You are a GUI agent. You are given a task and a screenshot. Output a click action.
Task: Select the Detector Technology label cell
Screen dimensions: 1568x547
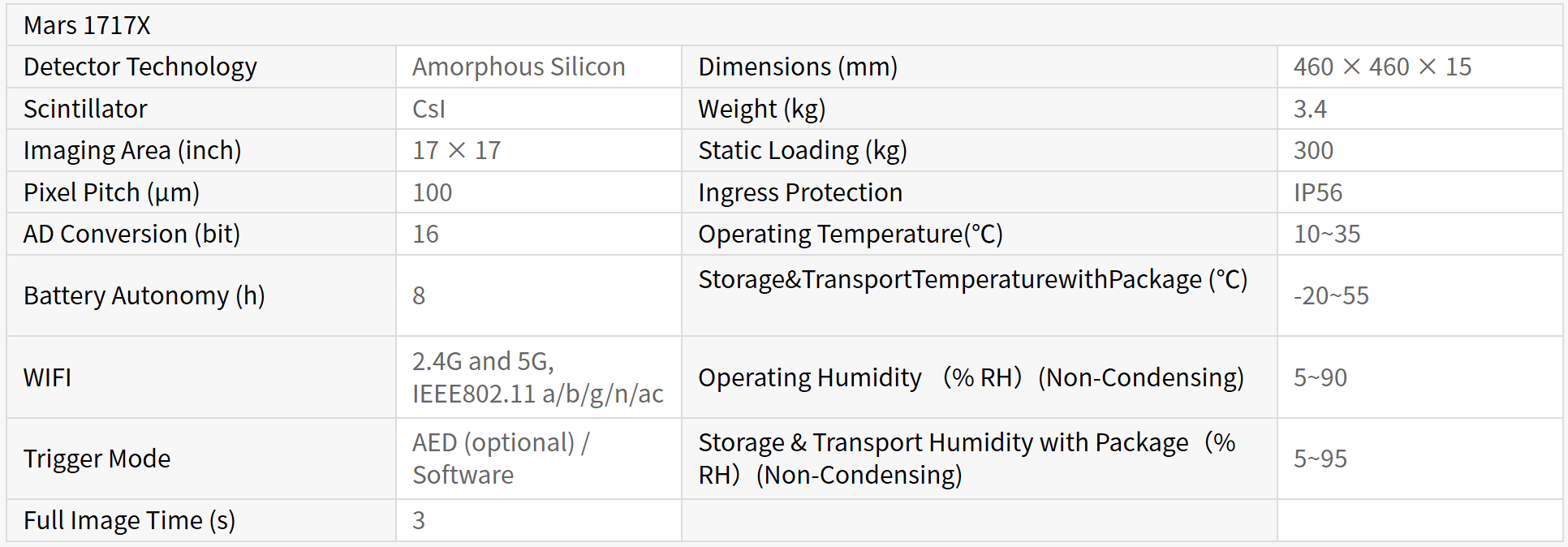(x=140, y=67)
